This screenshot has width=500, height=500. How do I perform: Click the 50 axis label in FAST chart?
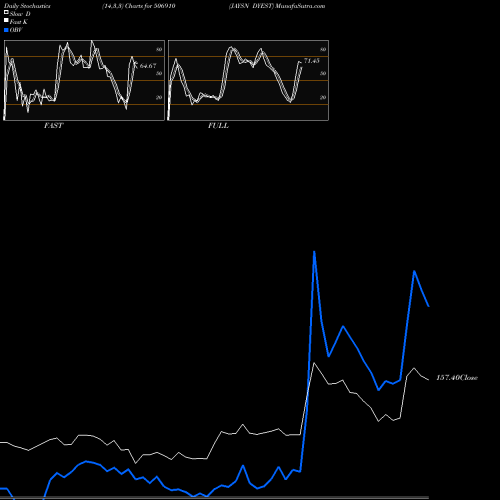click(x=159, y=73)
